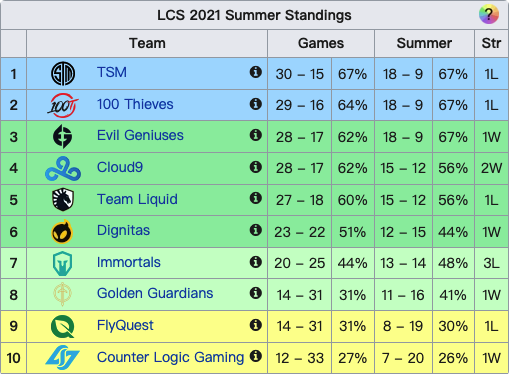This screenshot has height=376, width=509.
Task: Click the Summer column header
Action: tap(424, 43)
